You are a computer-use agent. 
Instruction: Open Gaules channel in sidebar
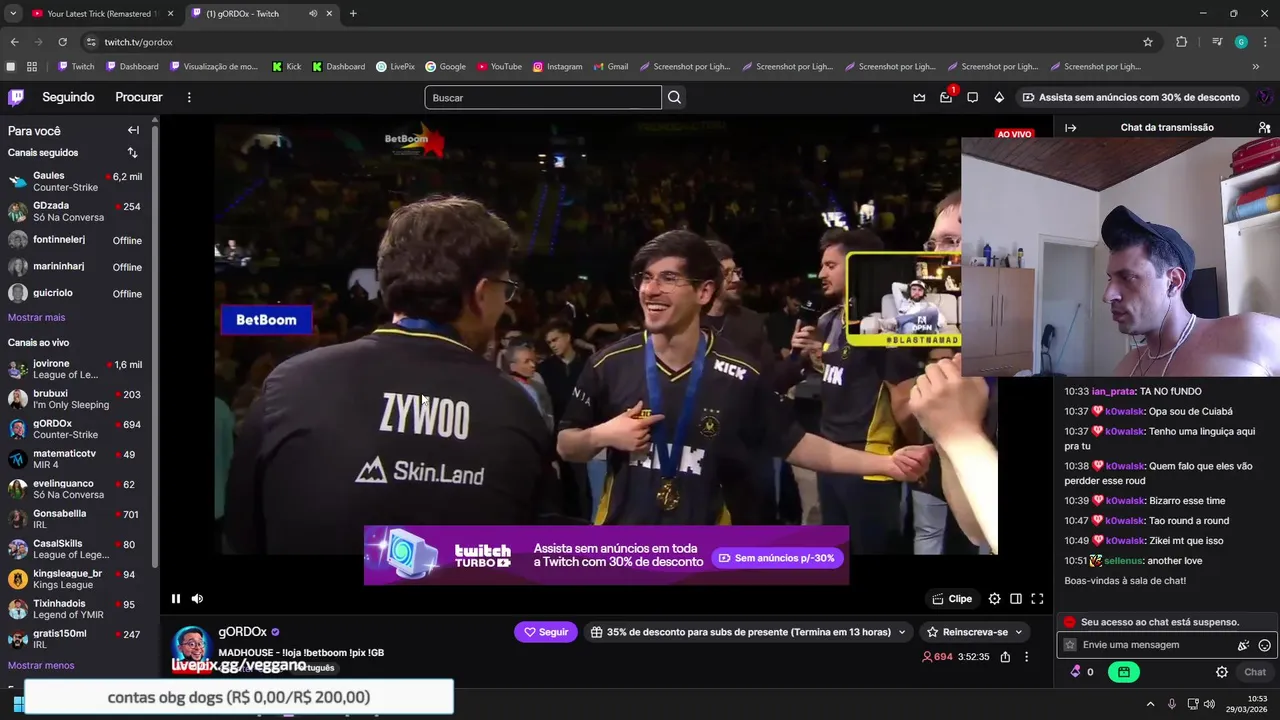pyautogui.click(x=77, y=181)
